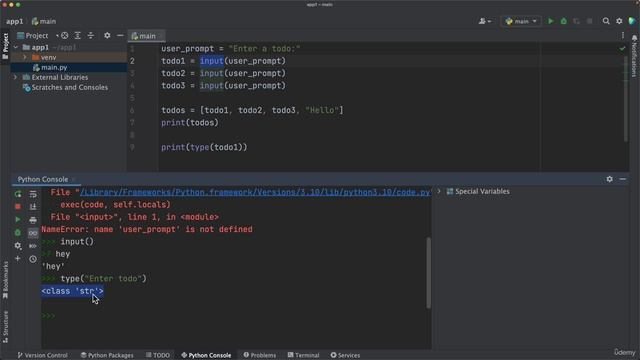Open the Services tool window
This screenshot has width=640, height=360.
(345, 355)
